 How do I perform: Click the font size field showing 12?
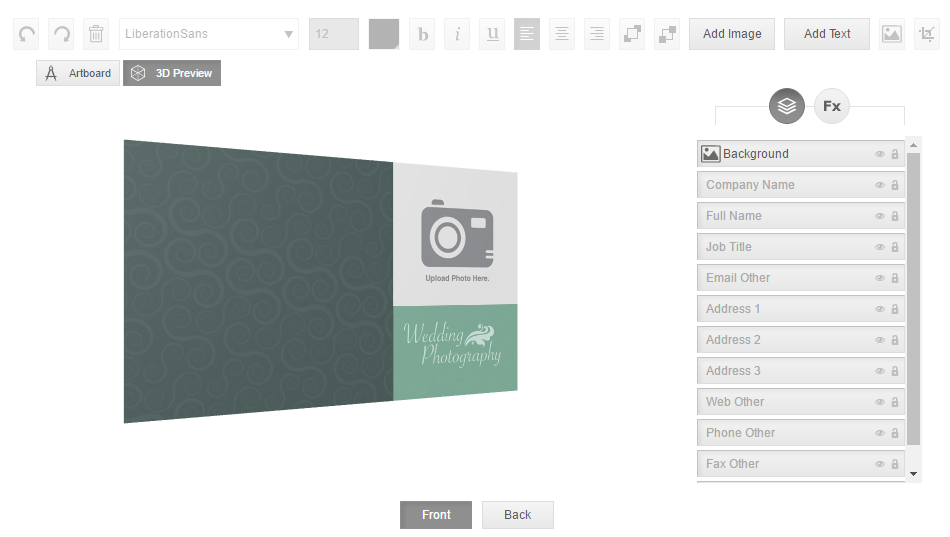[334, 34]
